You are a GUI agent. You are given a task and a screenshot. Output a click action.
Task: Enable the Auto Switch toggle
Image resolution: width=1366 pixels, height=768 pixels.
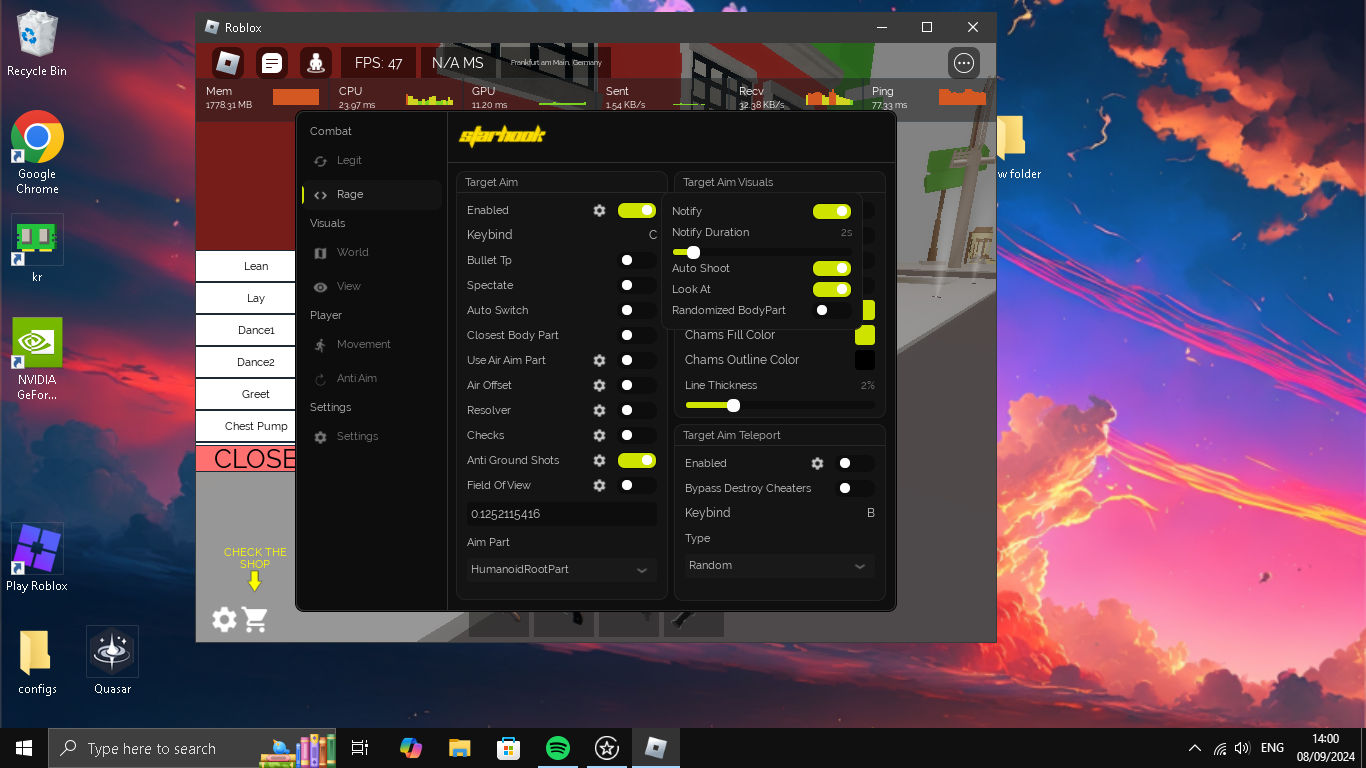(x=636, y=310)
